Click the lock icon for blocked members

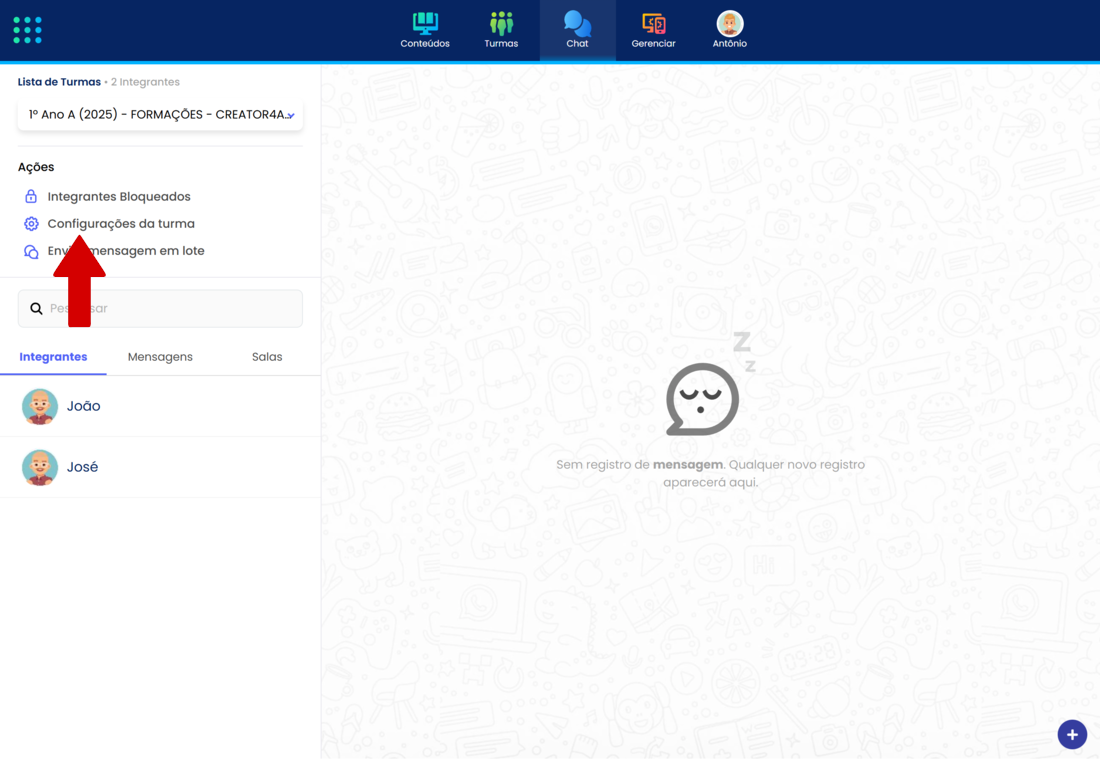coord(31,197)
